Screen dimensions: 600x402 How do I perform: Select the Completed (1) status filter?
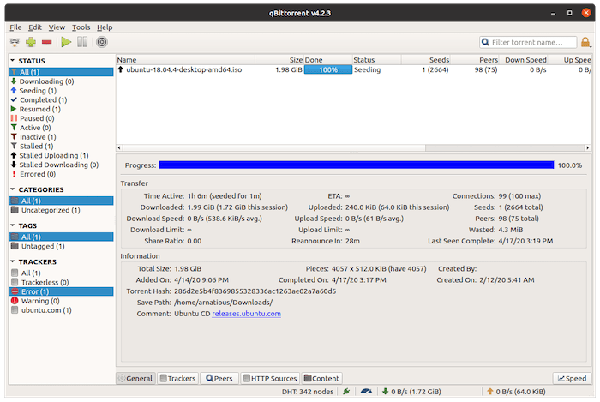coord(61,100)
